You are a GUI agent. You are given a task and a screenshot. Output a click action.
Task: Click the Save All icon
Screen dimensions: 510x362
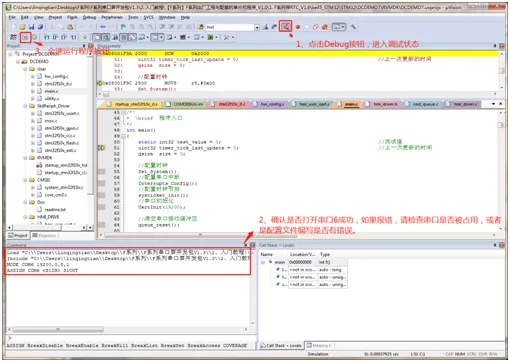coord(40,27)
